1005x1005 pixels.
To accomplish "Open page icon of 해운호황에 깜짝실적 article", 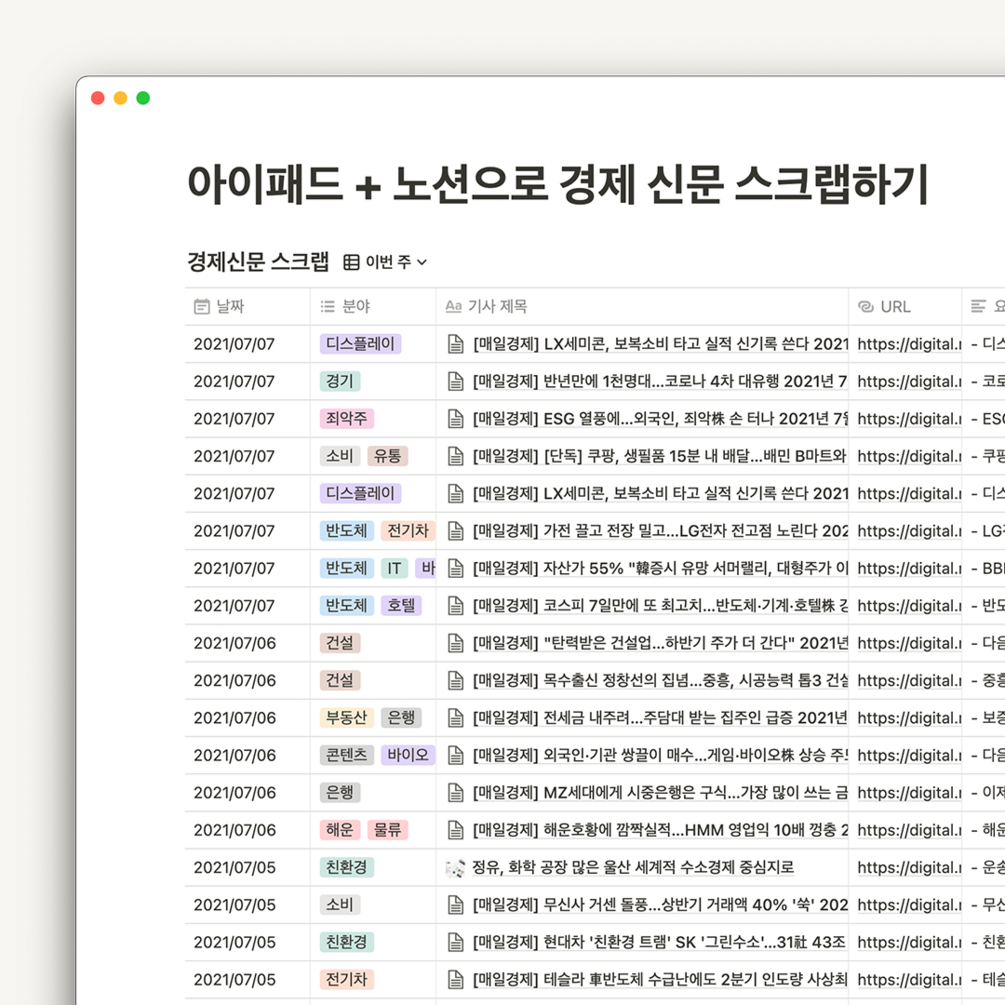I will coord(455,830).
